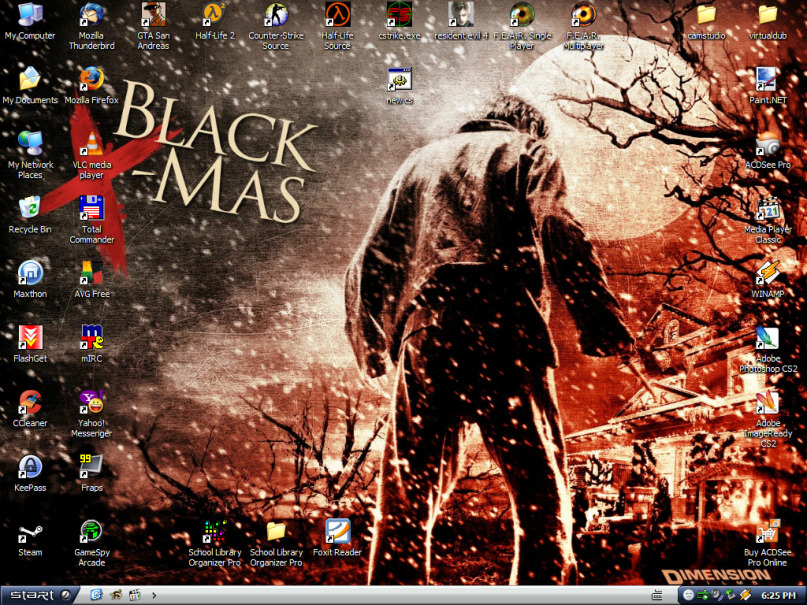Select the GTA San Andreas icon
Viewport: 807px width, 605px height.
(x=153, y=26)
